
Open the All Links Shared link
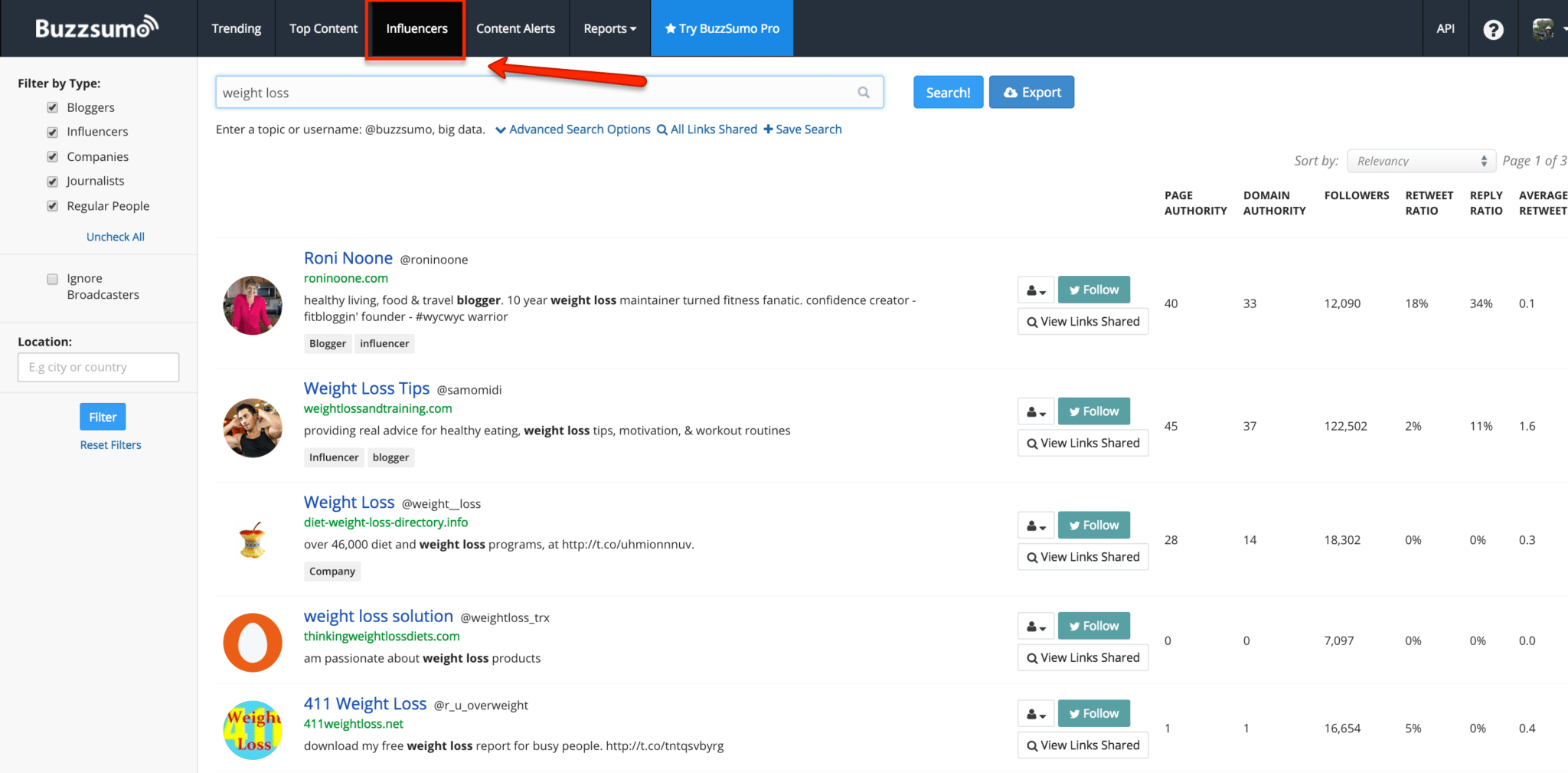coord(707,129)
